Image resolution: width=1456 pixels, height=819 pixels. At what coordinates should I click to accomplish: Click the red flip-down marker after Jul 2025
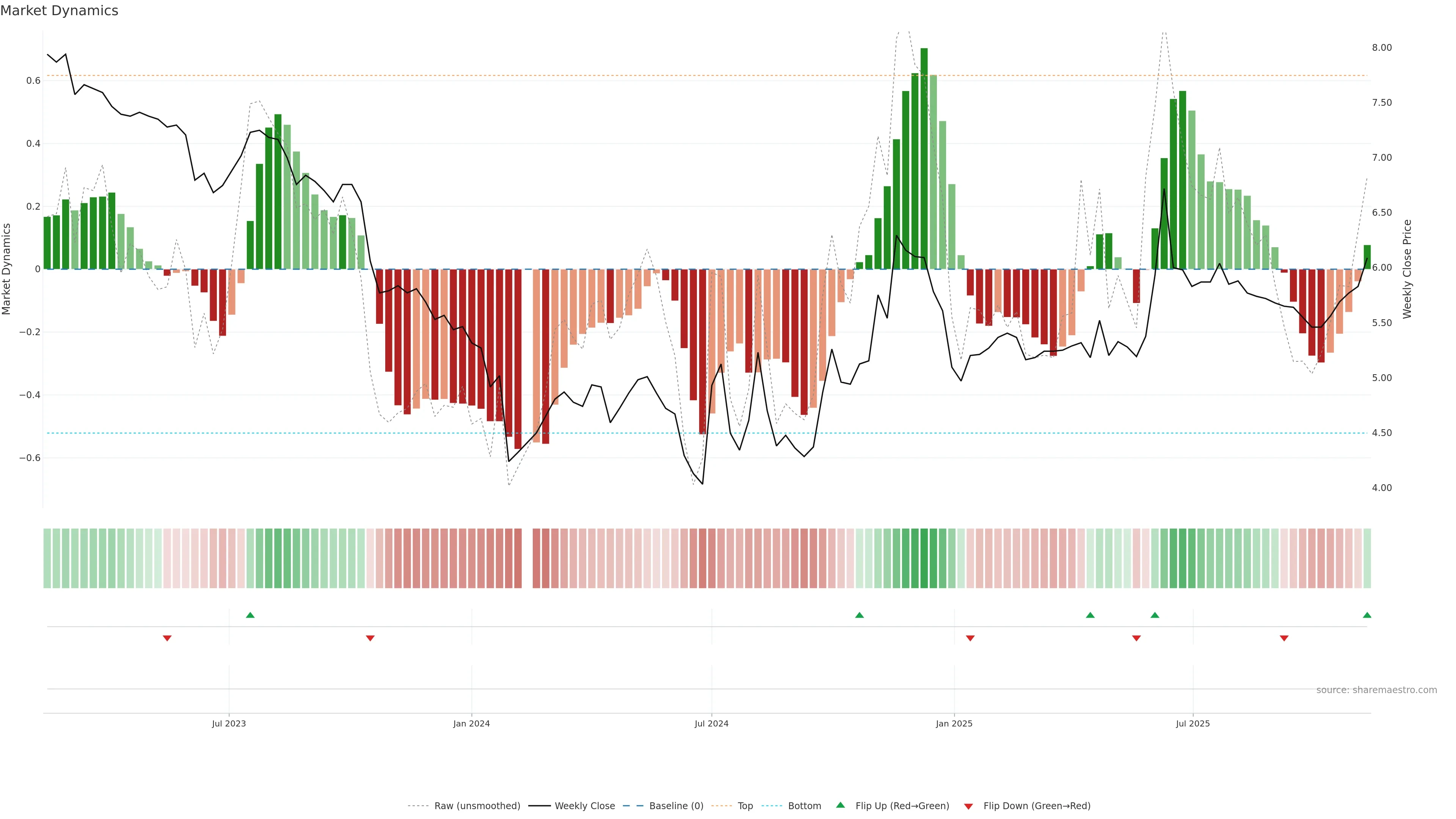1284,638
